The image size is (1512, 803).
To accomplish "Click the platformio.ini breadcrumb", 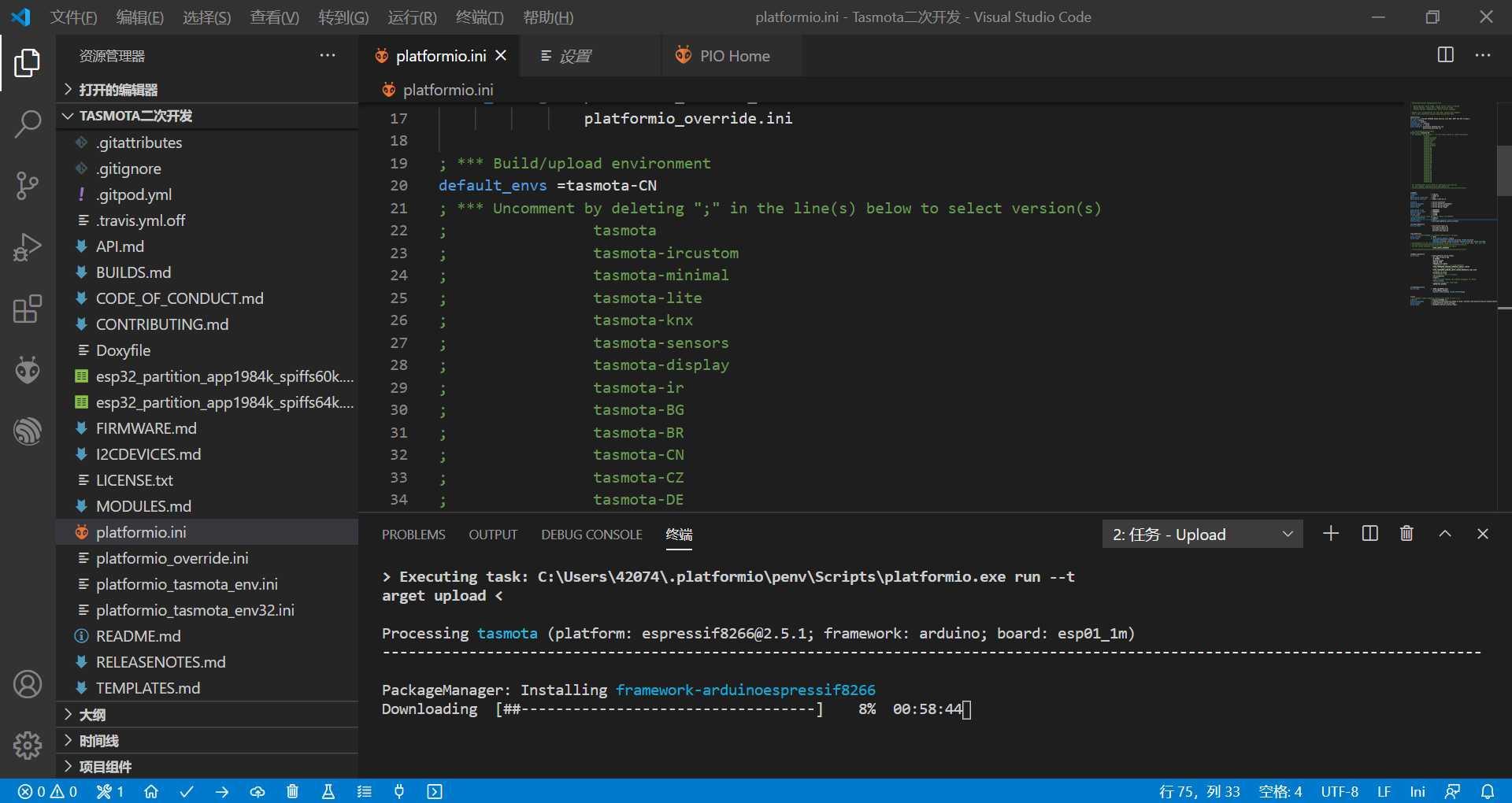I will click(x=439, y=90).
